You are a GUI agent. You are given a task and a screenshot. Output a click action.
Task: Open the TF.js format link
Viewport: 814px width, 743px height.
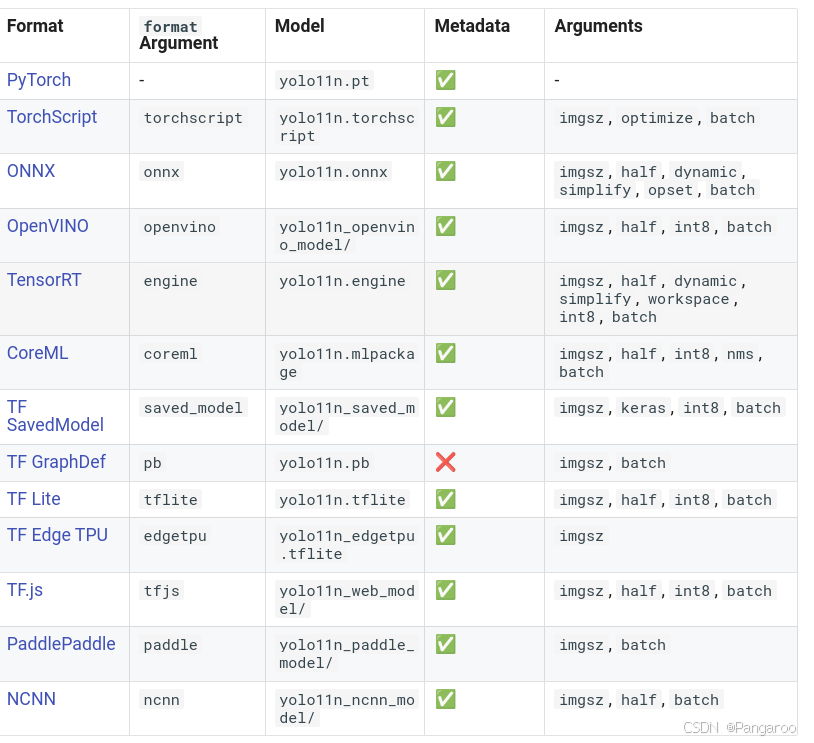25,590
